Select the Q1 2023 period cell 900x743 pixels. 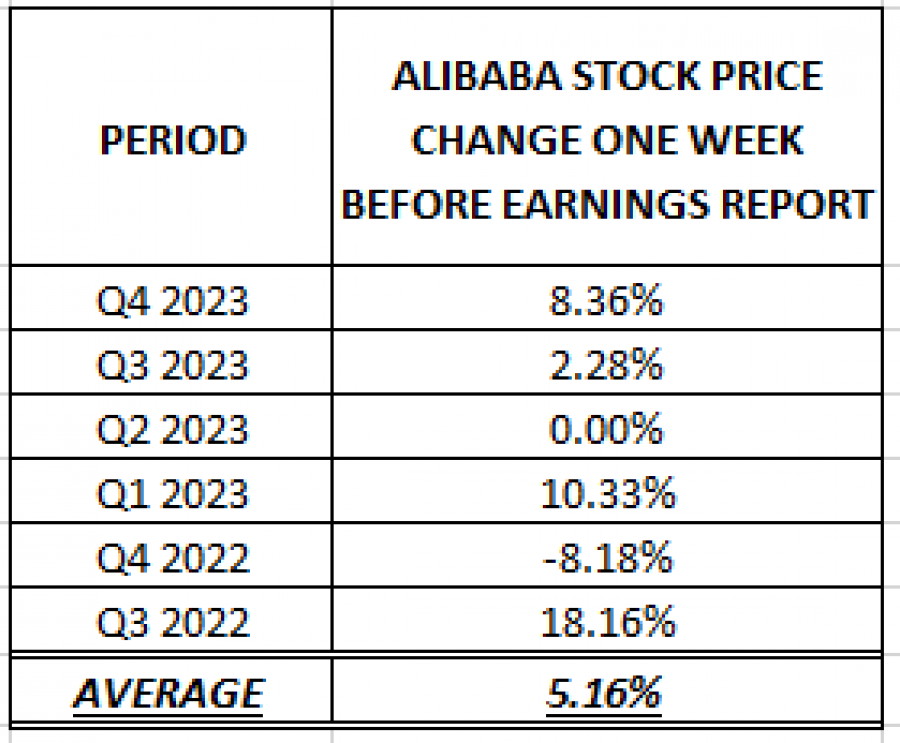[171, 490]
